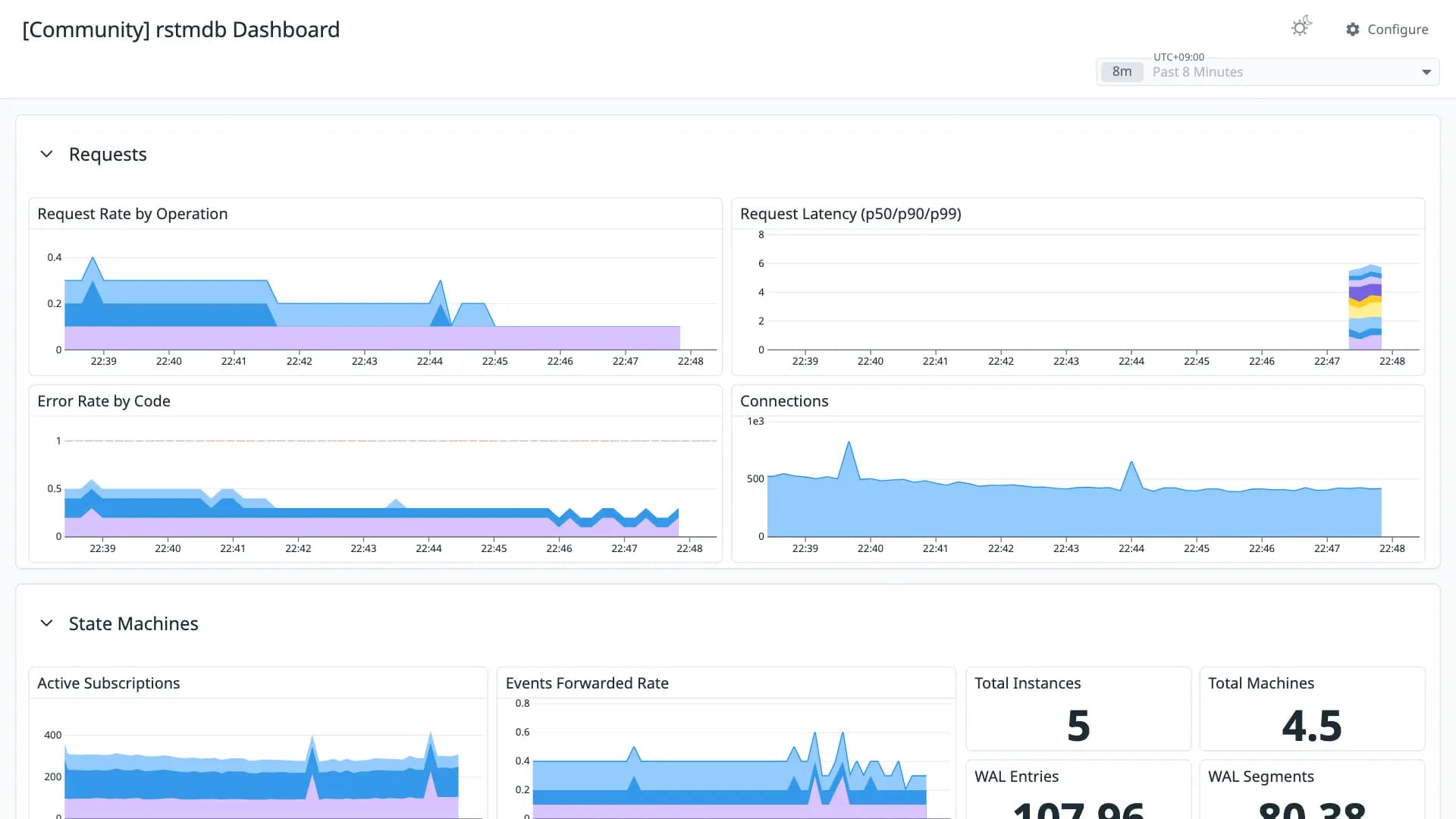Click the Error Rate by Code title
Image resolution: width=1456 pixels, height=819 pixels.
coord(104,401)
